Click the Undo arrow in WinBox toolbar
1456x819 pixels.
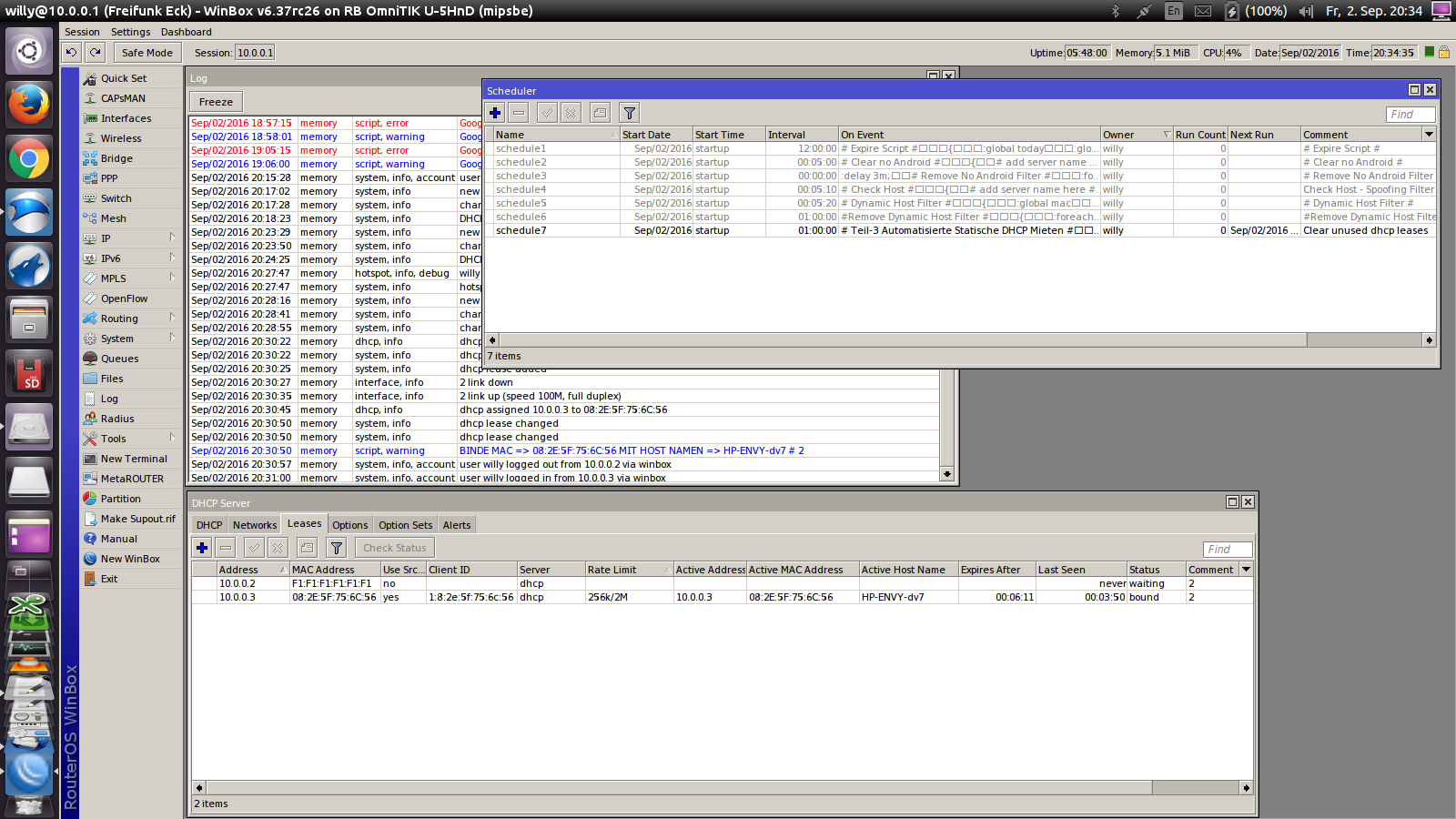(x=71, y=53)
